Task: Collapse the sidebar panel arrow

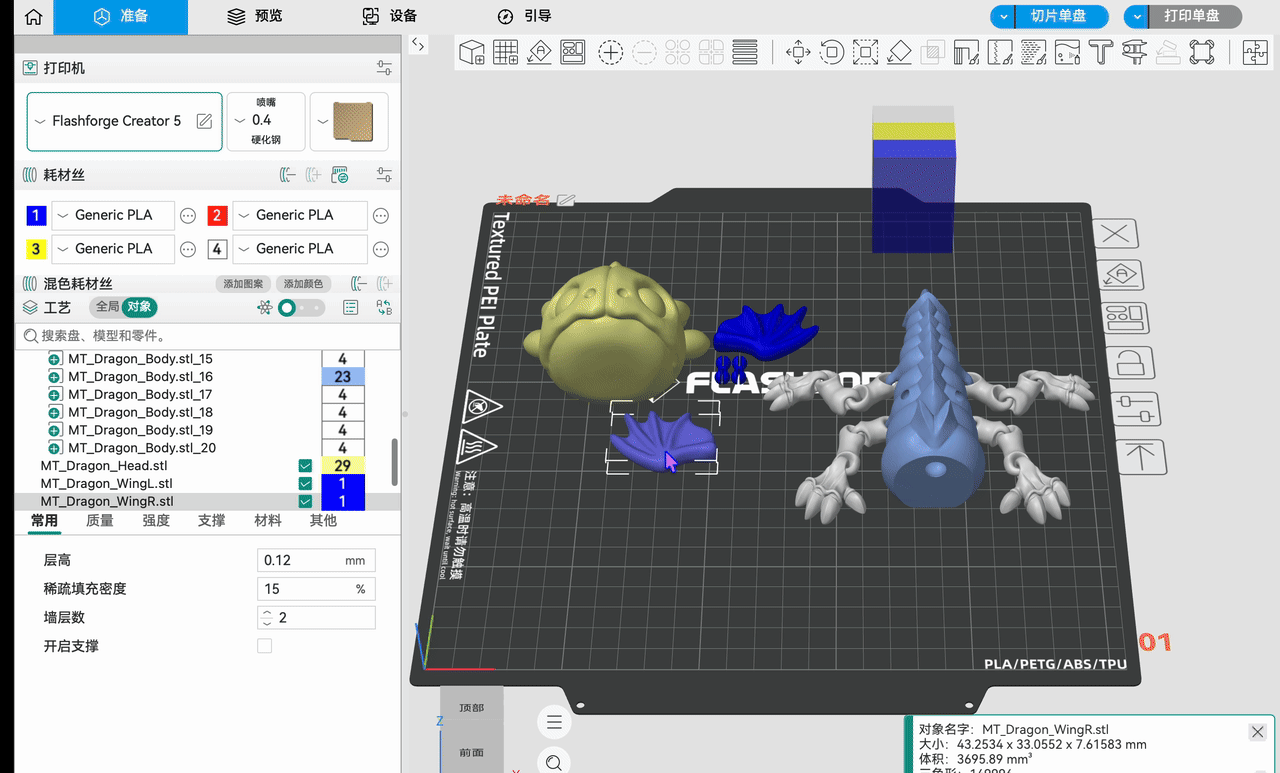Action: (418, 45)
